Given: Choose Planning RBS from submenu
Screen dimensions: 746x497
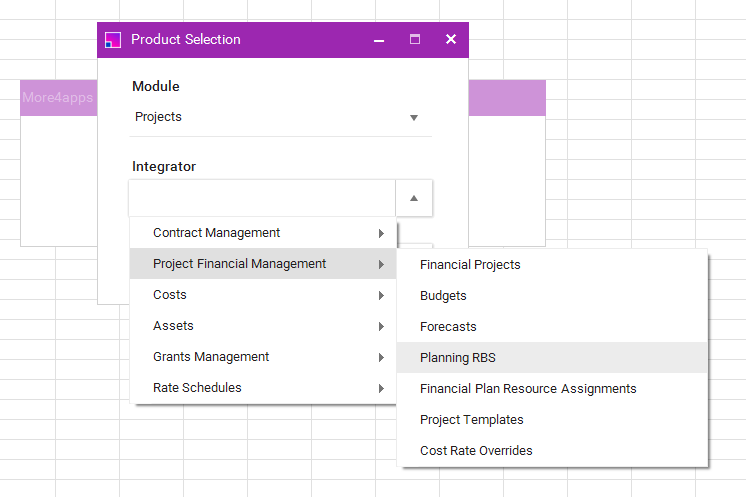Looking at the screenshot, I should pos(552,357).
